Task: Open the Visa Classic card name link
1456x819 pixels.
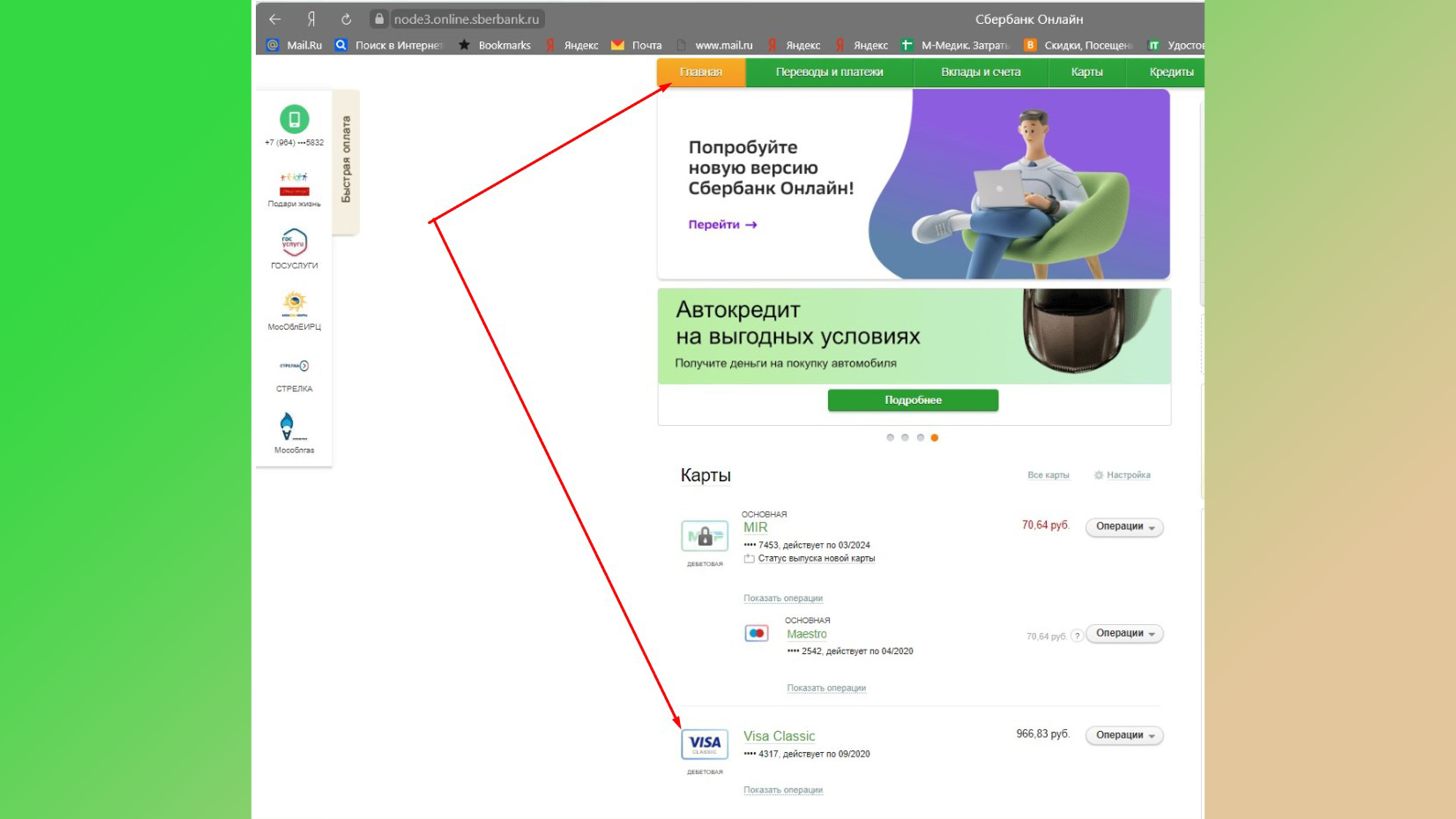Action: [x=779, y=736]
